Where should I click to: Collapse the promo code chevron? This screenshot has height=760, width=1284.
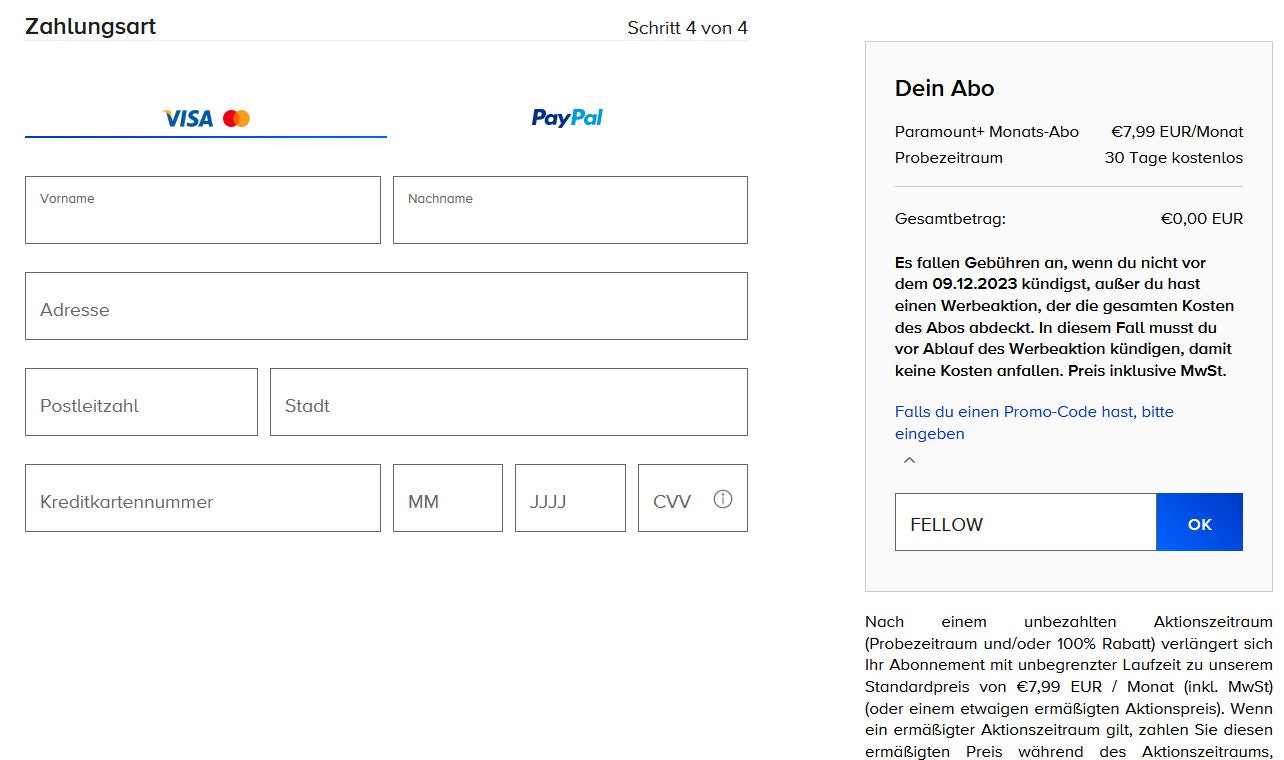[909, 461]
